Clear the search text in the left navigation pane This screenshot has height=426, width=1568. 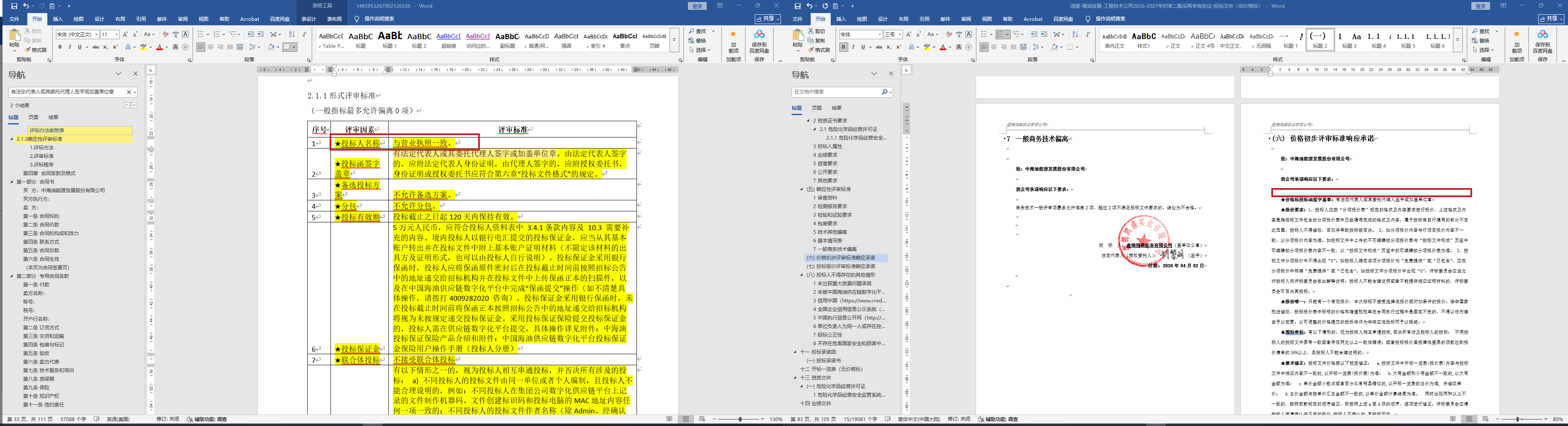129,92
